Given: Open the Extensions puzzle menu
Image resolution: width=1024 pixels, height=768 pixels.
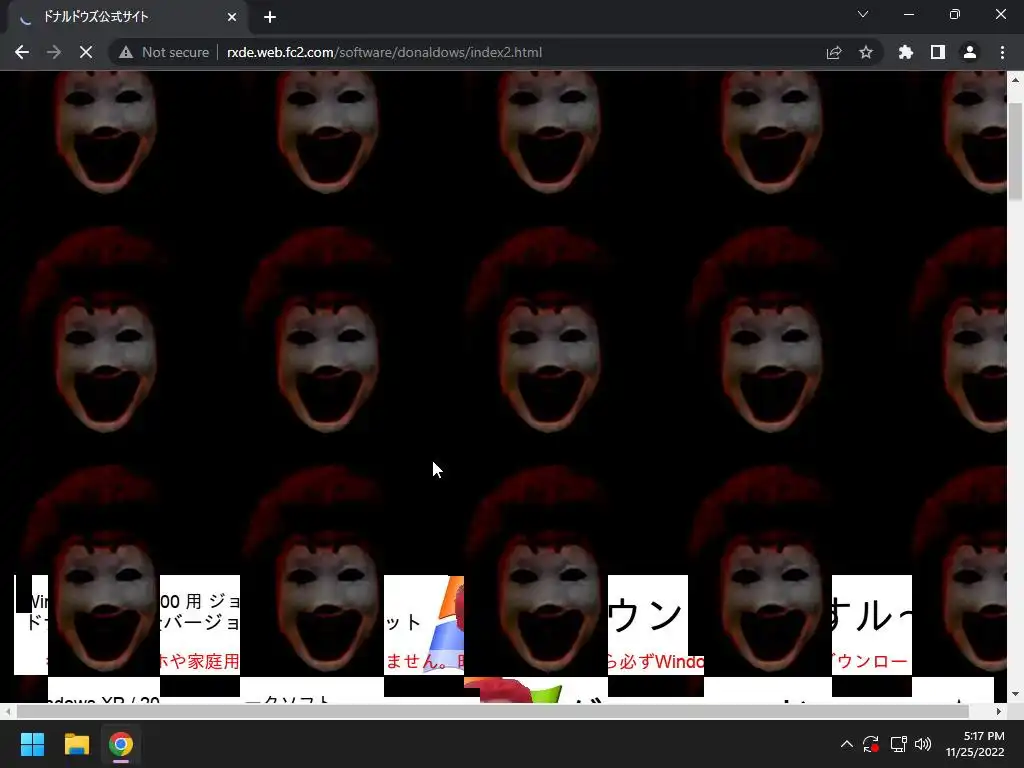Looking at the screenshot, I should pos(906,52).
